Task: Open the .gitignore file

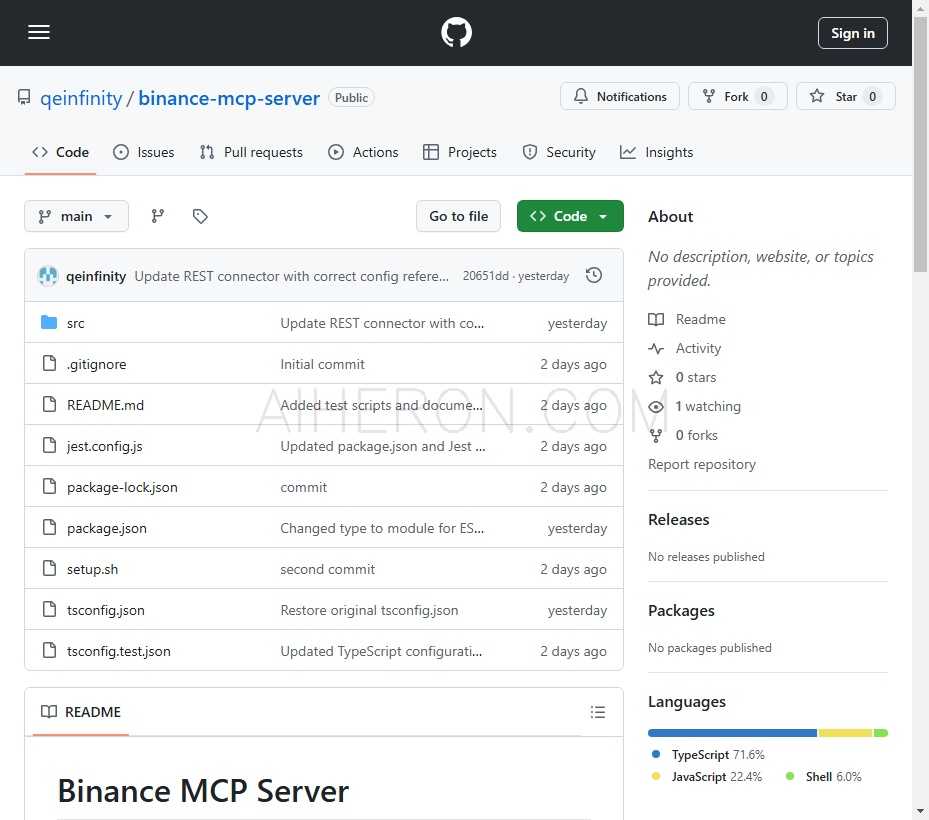Action: [97, 364]
